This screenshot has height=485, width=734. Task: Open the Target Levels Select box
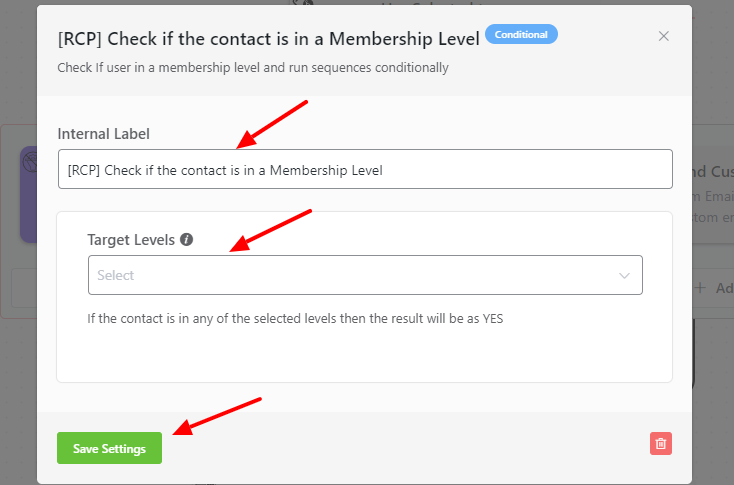[365, 275]
